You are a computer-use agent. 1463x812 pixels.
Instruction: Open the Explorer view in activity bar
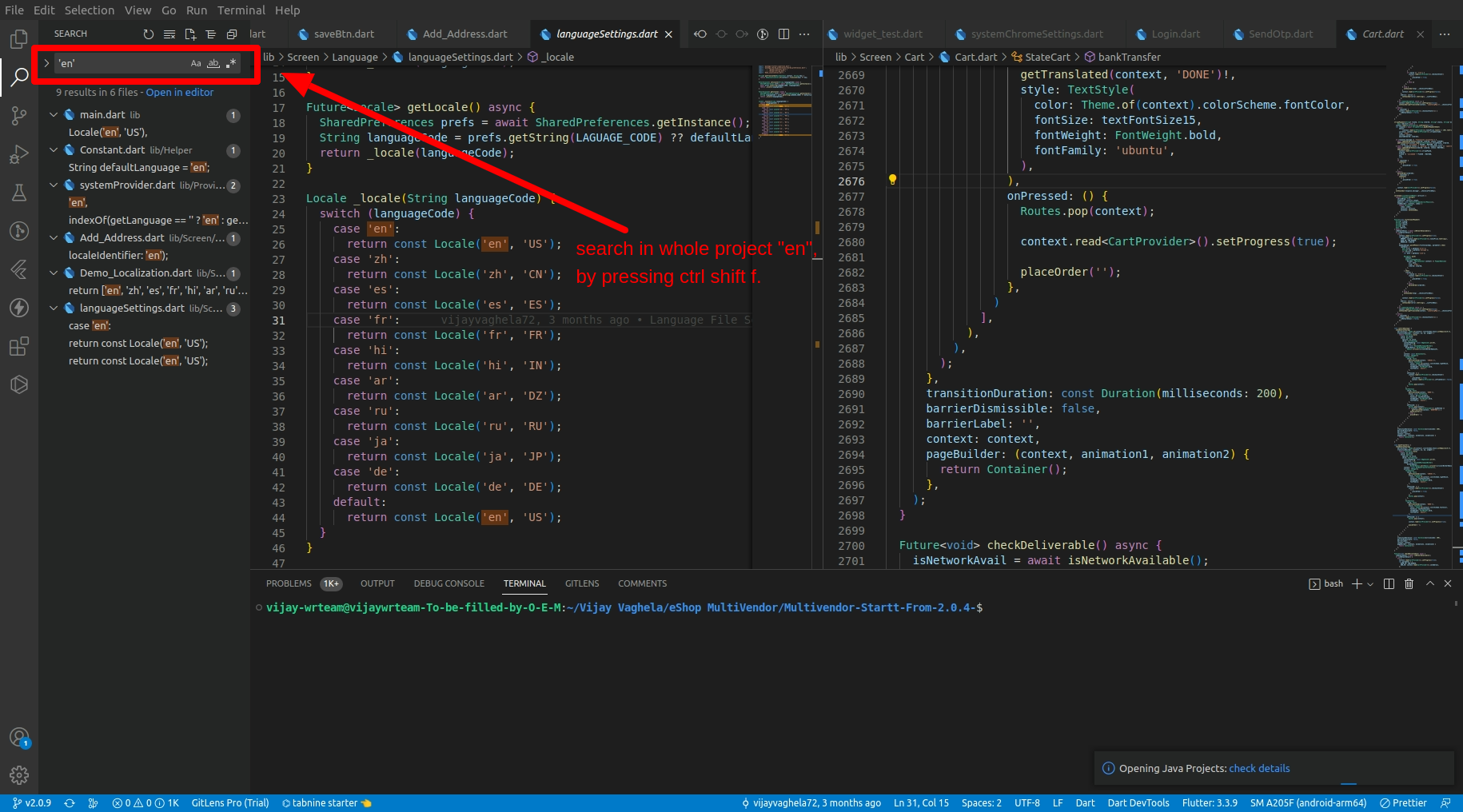pos(19,38)
